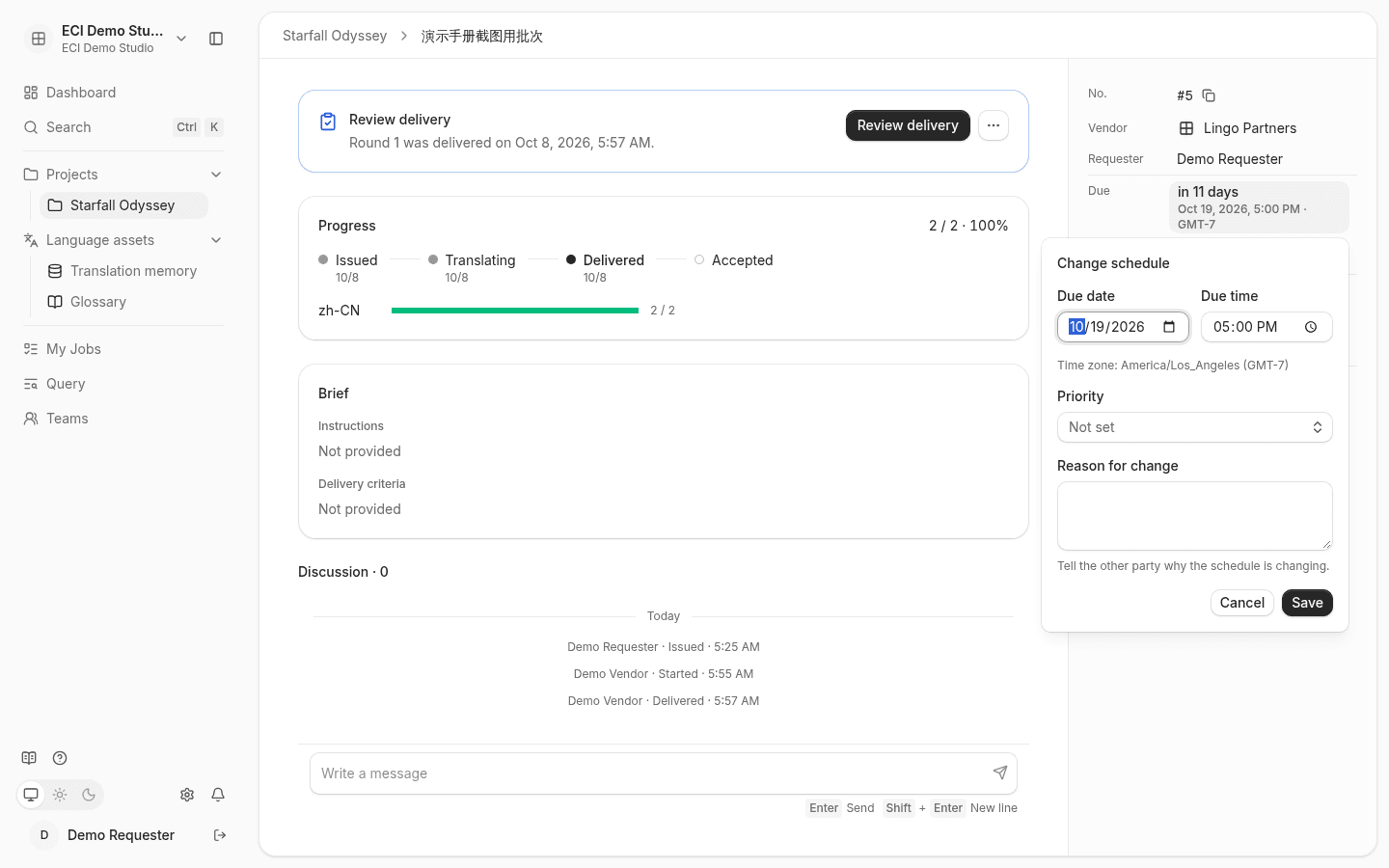Open the date picker calendar icon
1389x868 pixels.
(x=1169, y=327)
